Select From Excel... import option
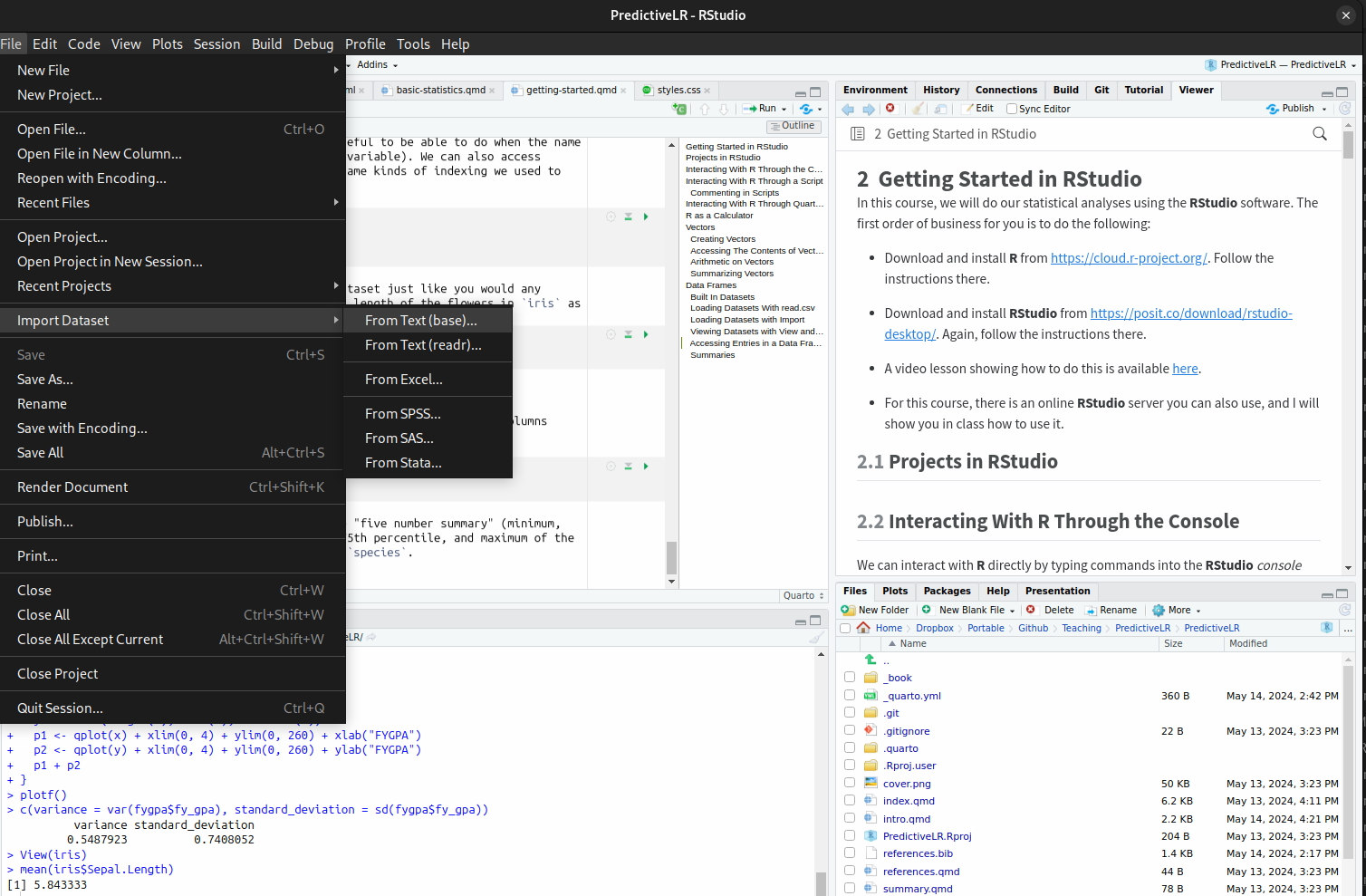 point(428,380)
